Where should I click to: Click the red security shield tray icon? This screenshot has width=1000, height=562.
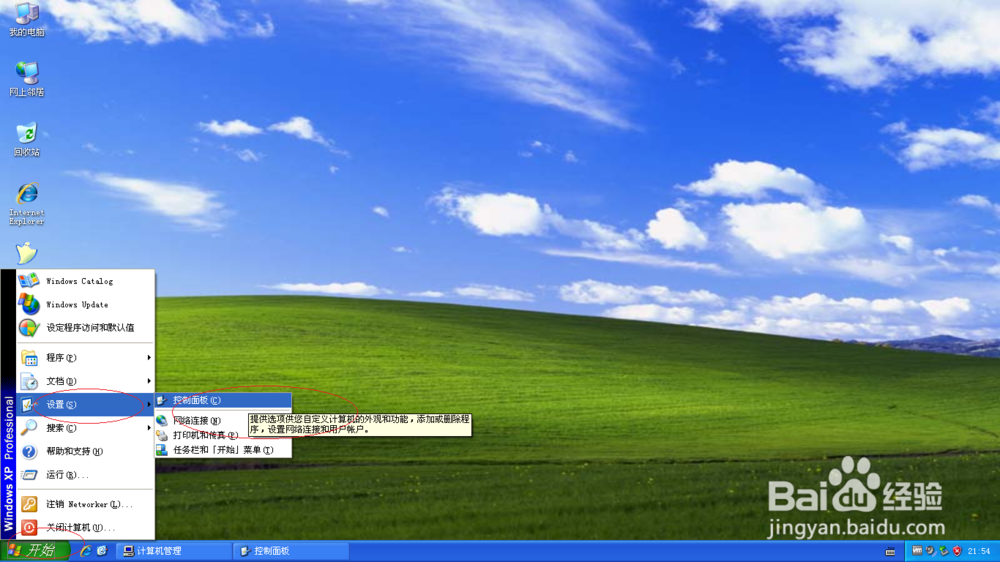(957, 551)
